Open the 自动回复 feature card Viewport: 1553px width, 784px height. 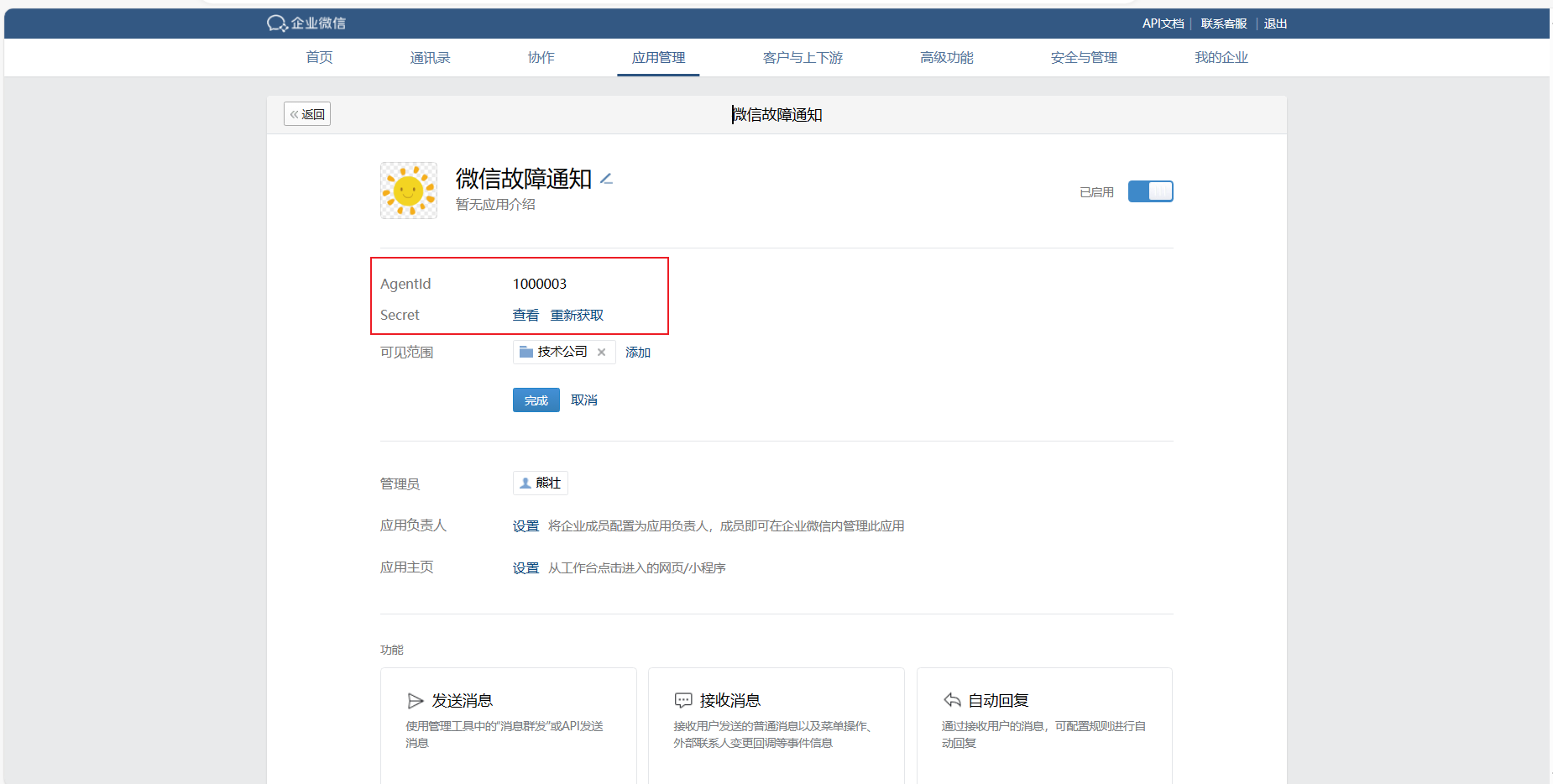[x=1044, y=726]
